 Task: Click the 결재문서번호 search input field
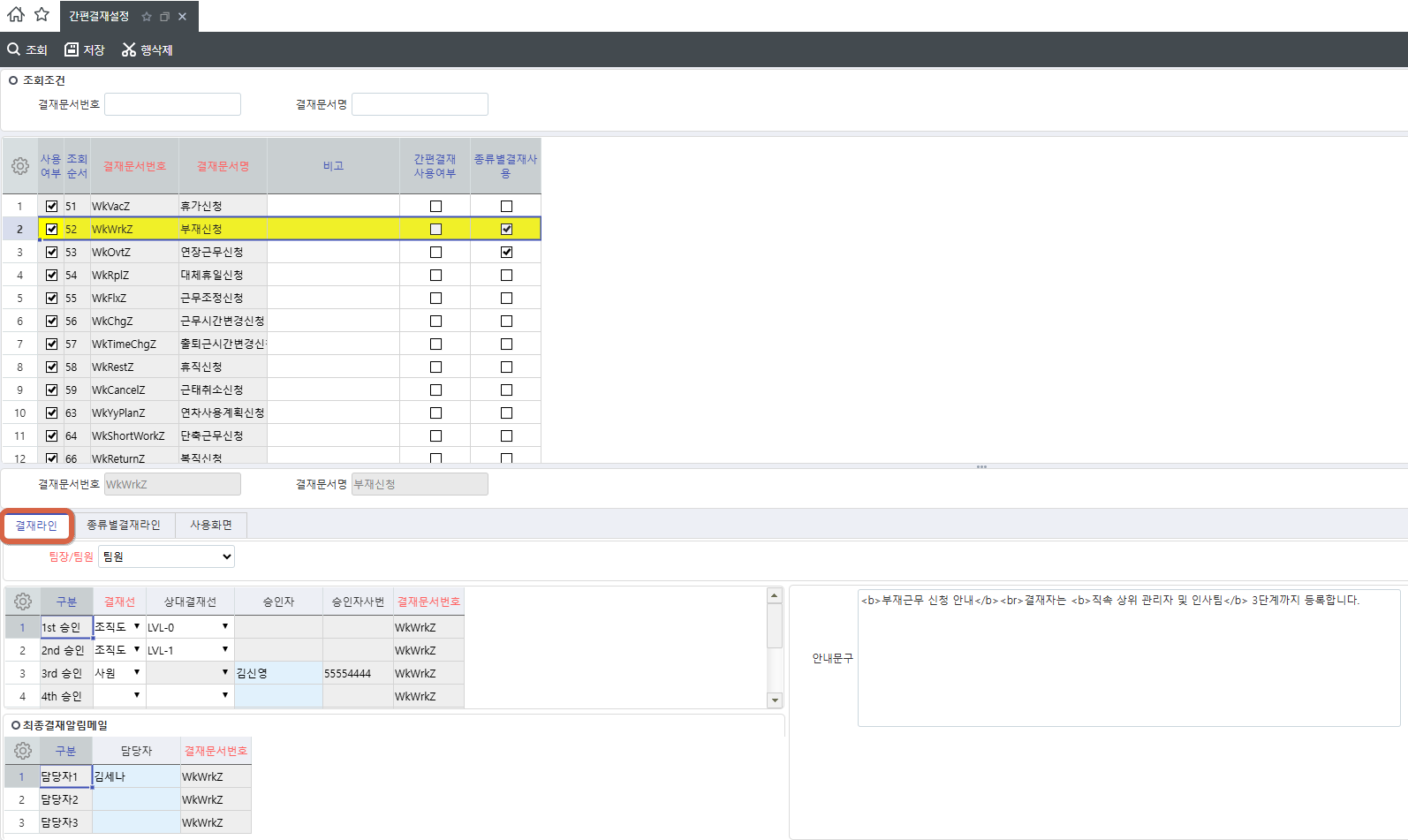tap(173, 104)
